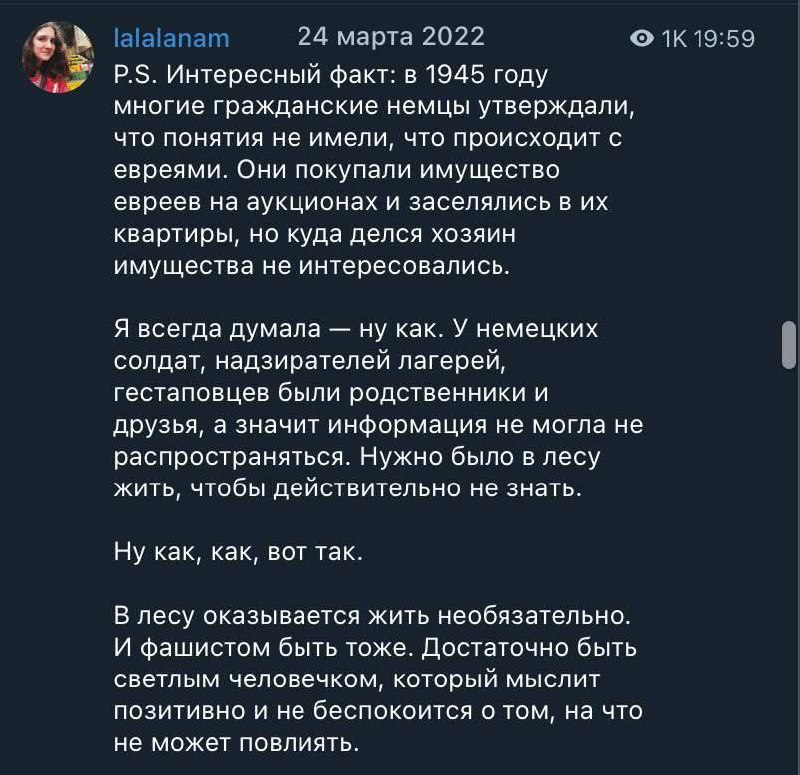Screen dimensions: 800x775
Task: Open the lalalanam channel name link
Action: 171,39
